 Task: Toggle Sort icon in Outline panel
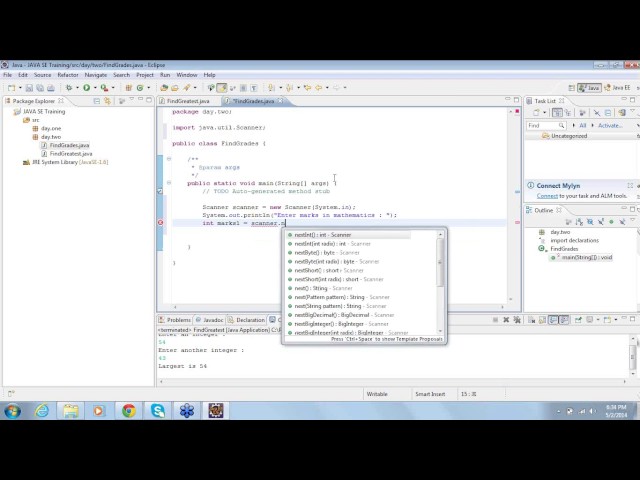[x=579, y=222]
